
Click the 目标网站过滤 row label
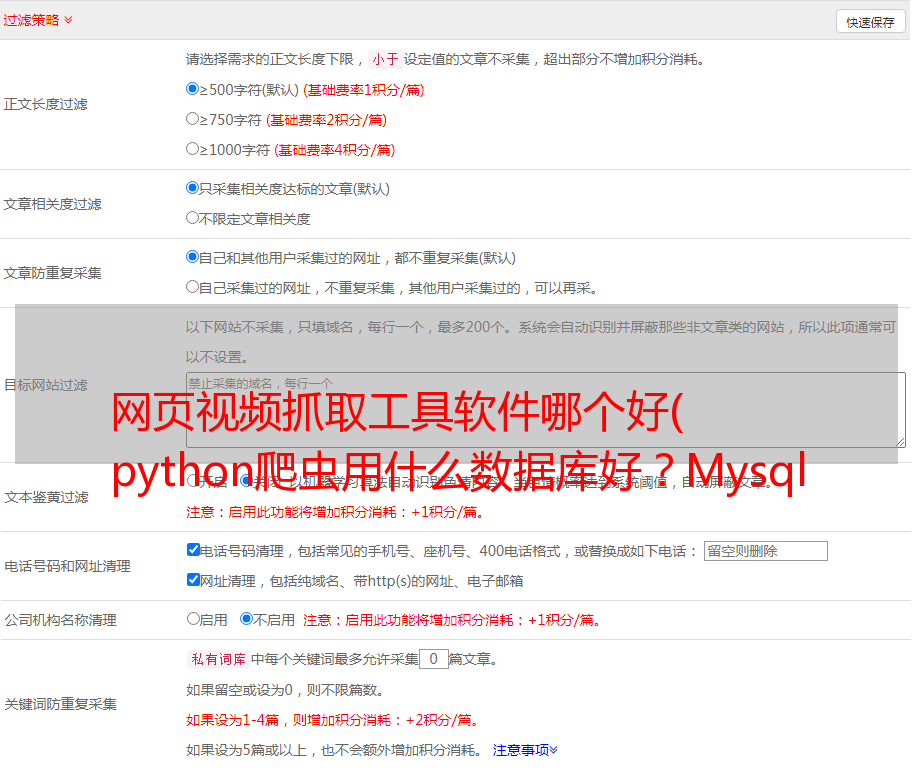point(45,385)
